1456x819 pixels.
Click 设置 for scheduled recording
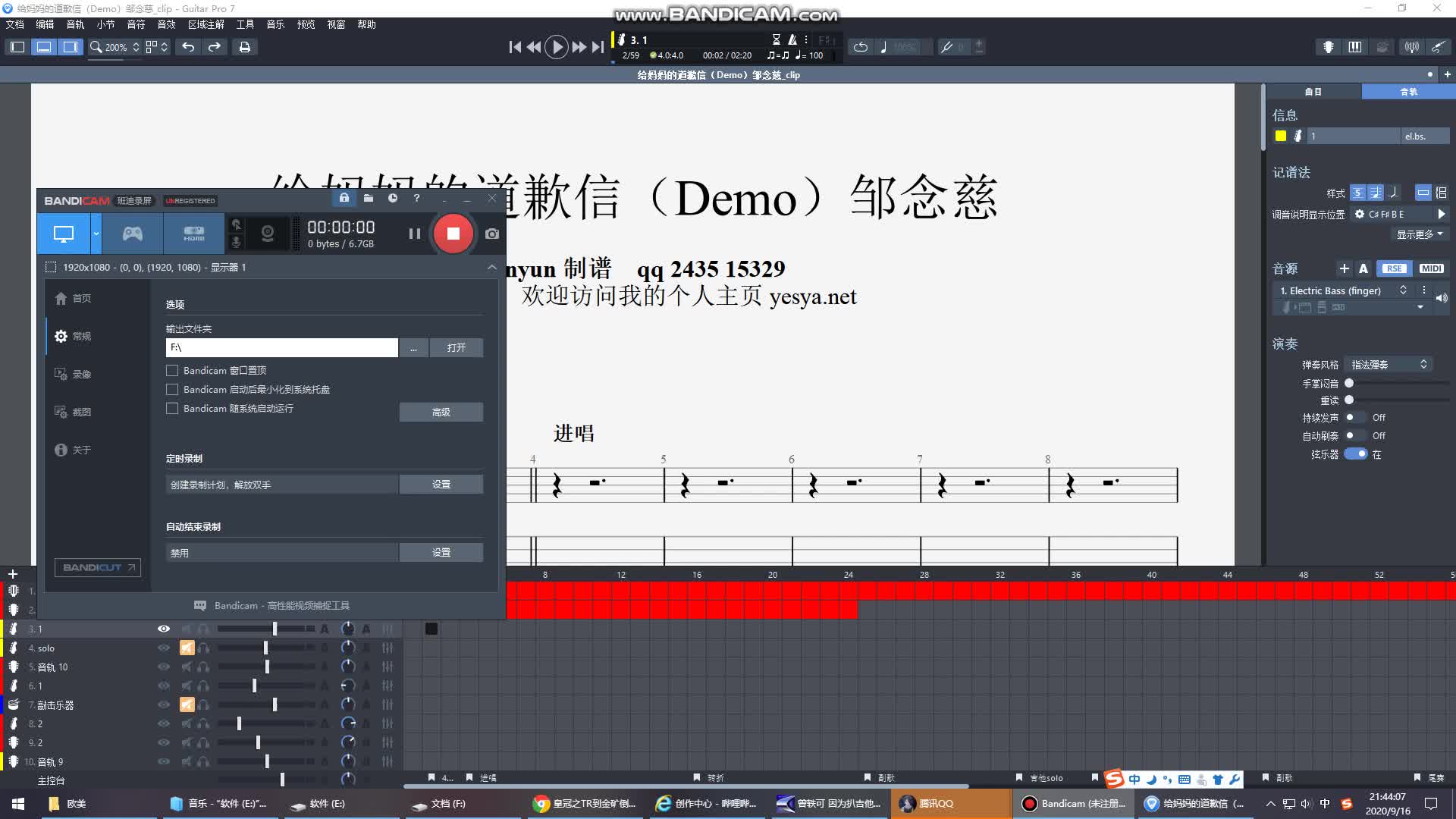point(441,485)
